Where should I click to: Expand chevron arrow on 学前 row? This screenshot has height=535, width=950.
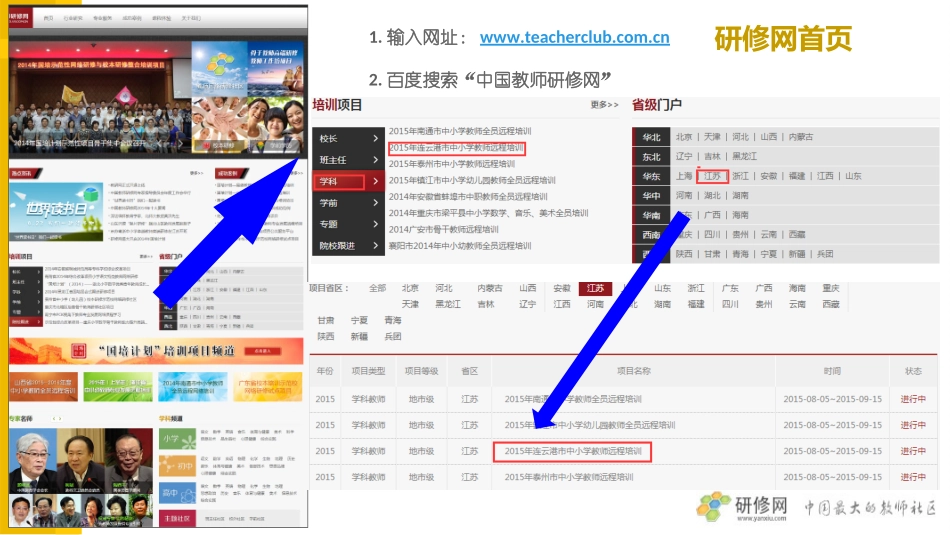[x=375, y=203]
